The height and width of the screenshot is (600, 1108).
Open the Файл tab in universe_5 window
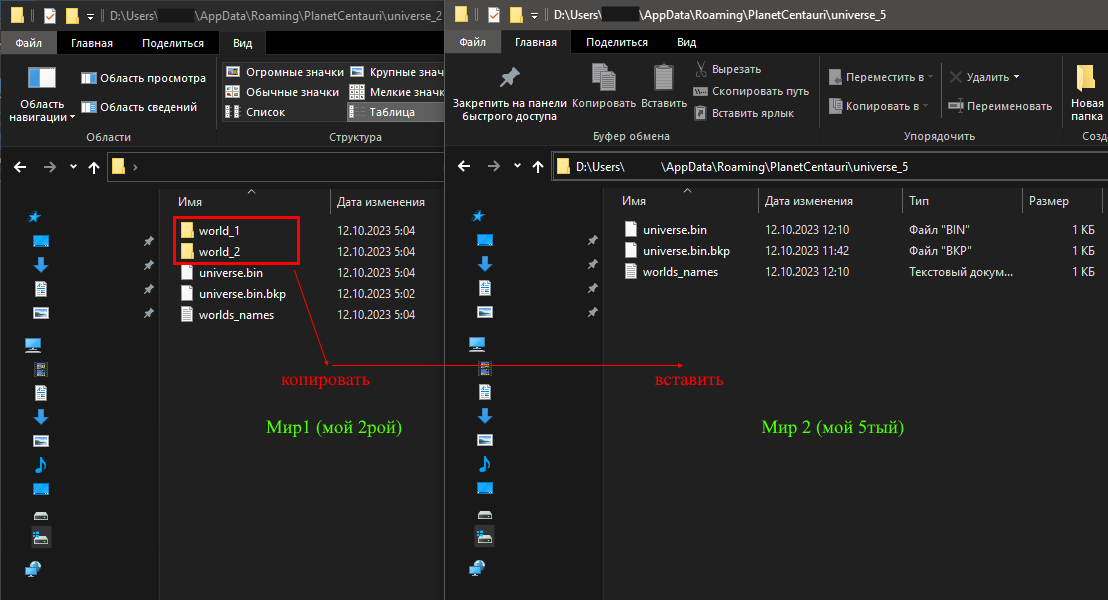(x=472, y=42)
